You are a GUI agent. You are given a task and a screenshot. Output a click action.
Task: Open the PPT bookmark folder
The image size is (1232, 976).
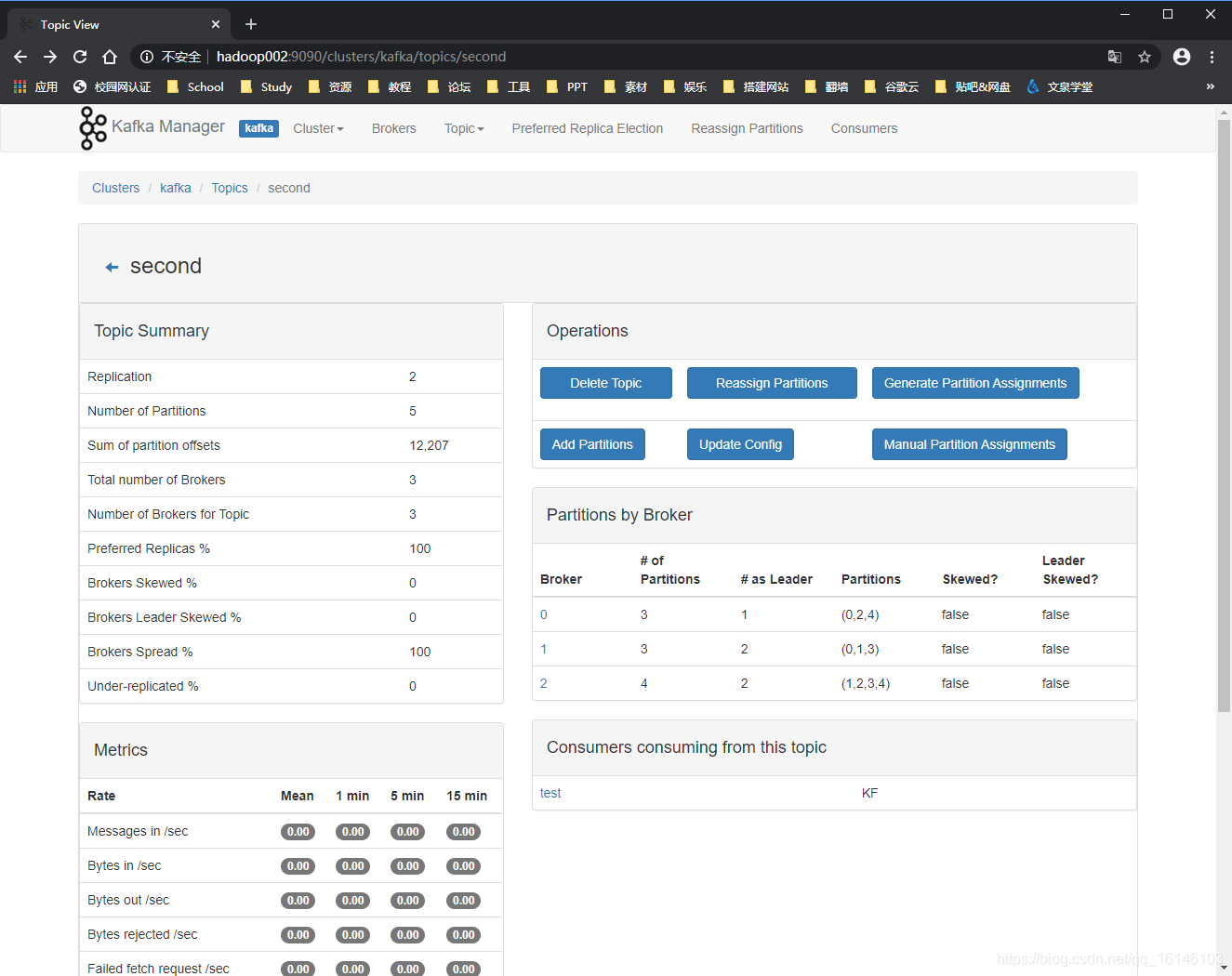567,86
